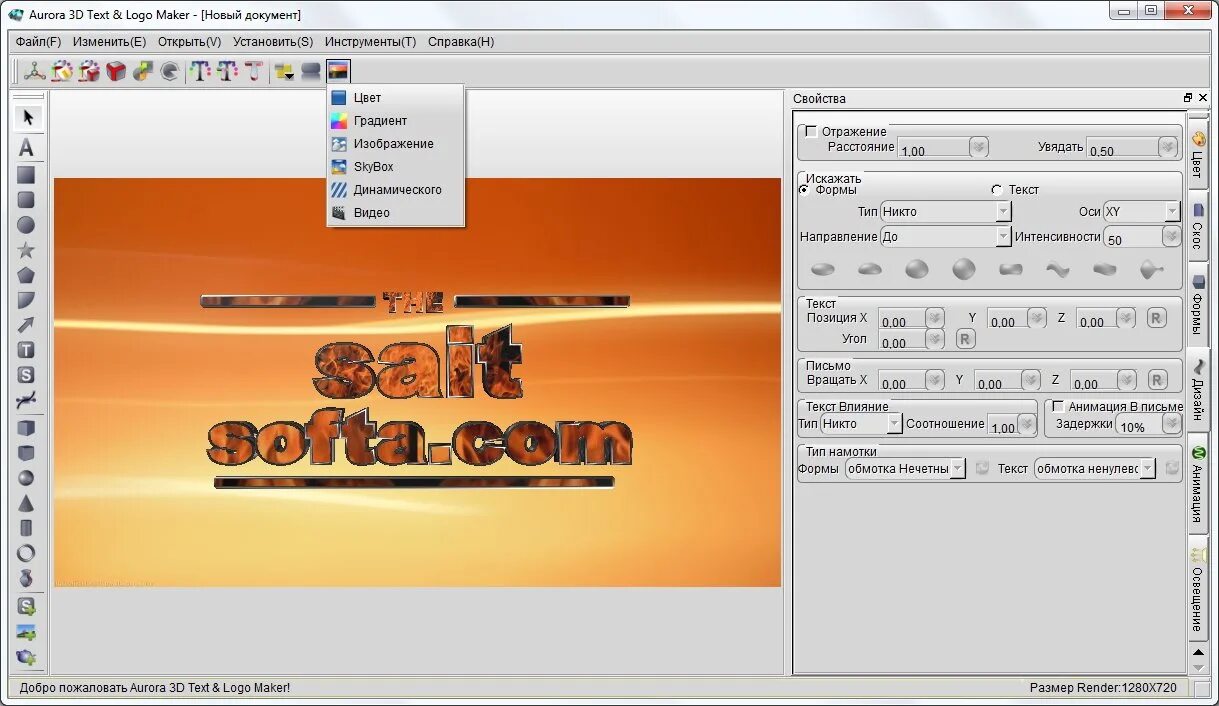
Task: Open the Формы обмотка Нечетны dropdown
Action: click(905, 468)
